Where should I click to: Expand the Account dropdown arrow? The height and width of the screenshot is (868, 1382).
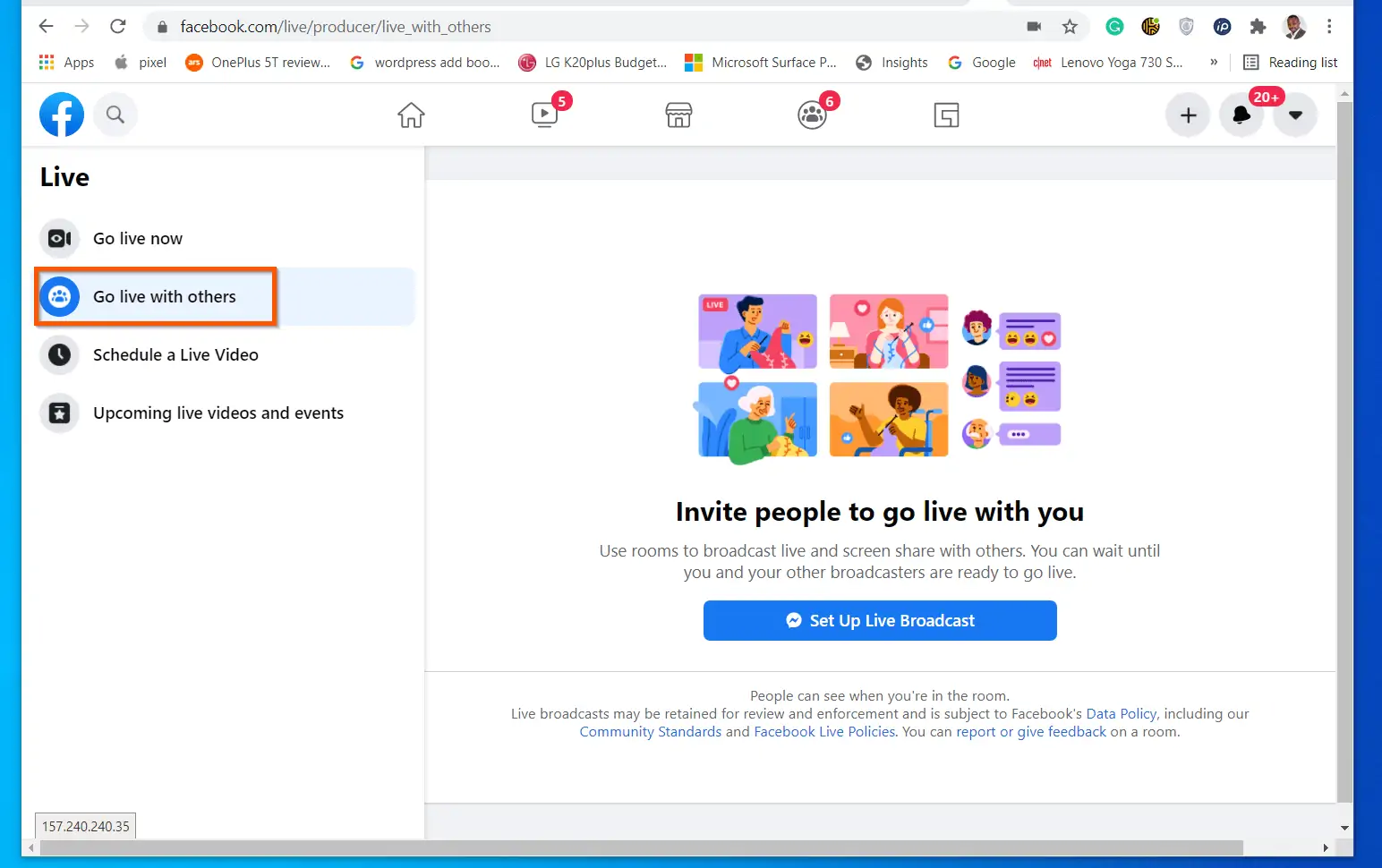[1295, 115]
